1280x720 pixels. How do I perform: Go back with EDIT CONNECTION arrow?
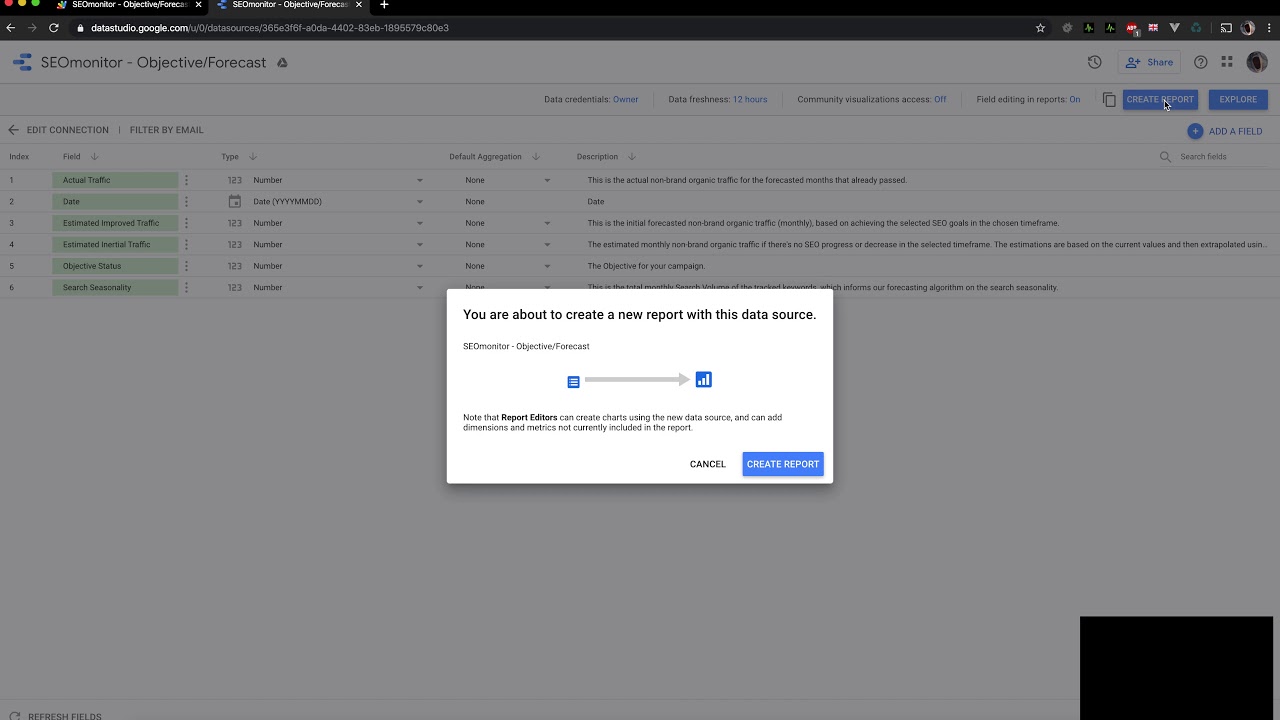[13, 130]
